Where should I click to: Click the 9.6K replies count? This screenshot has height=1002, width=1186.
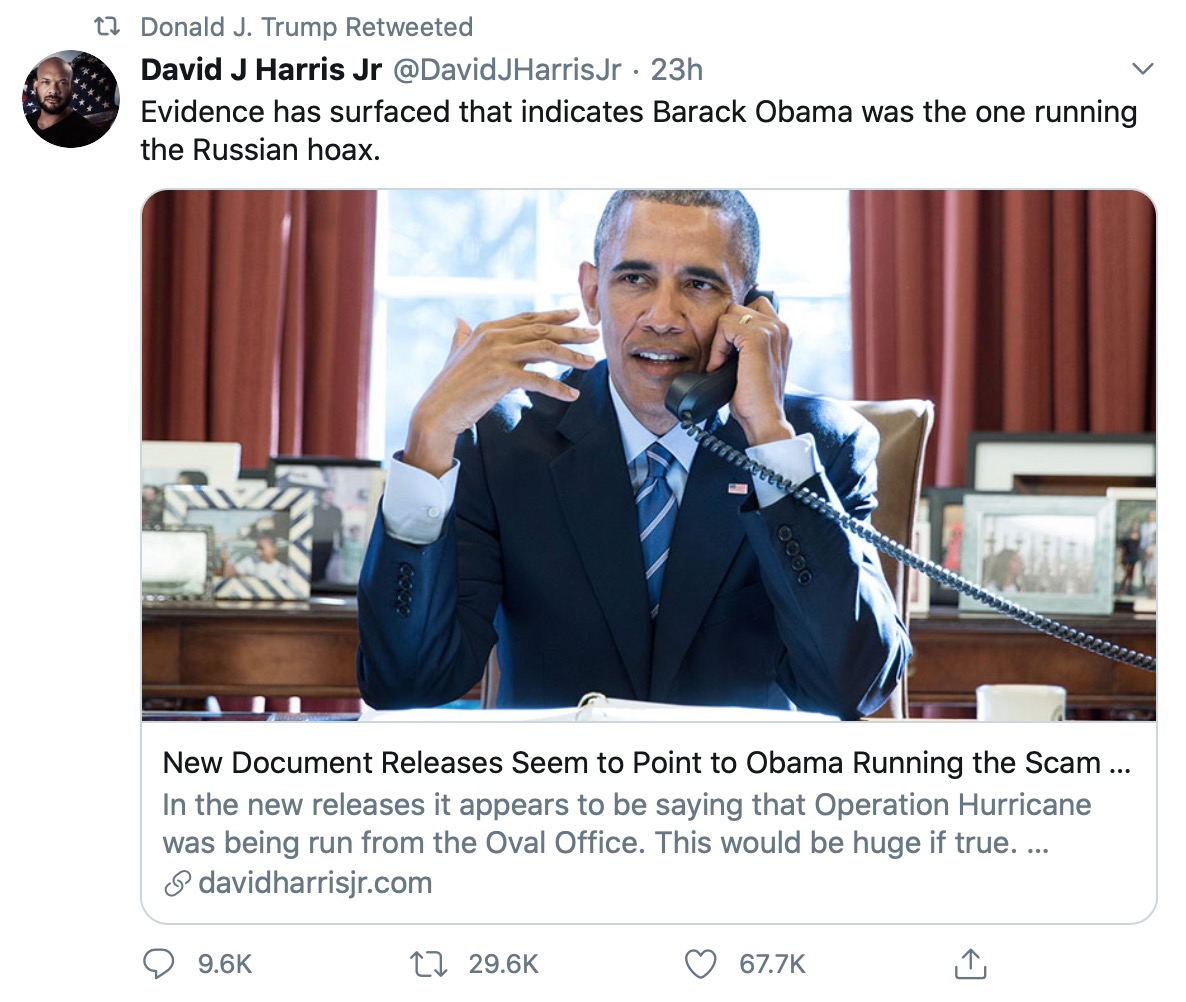click(x=225, y=964)
